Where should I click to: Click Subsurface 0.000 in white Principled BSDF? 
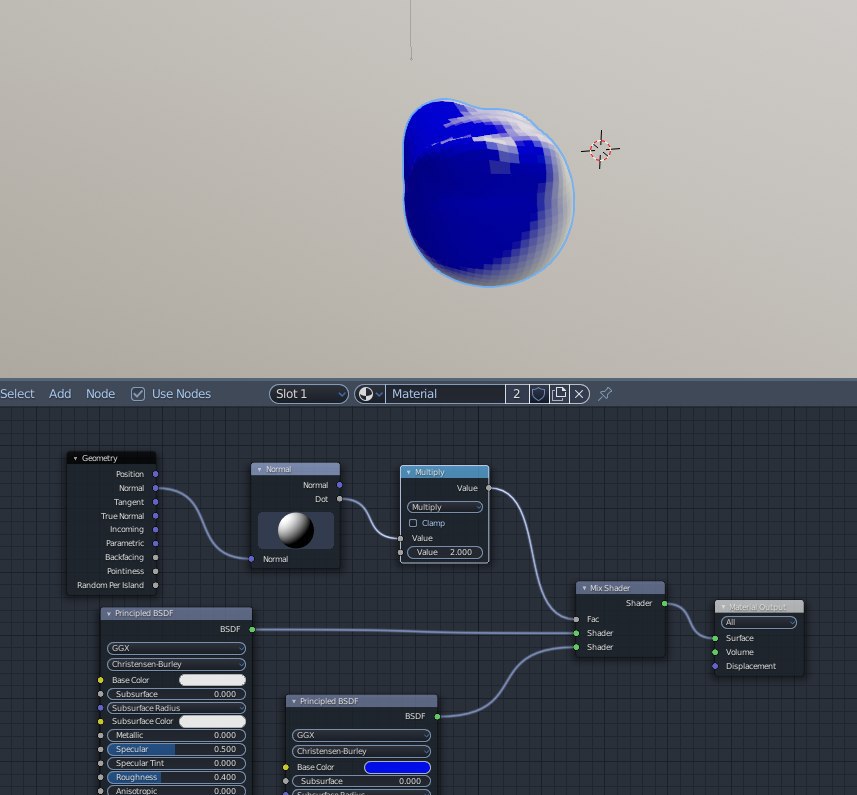pyautogui.click(x=176, y=694)
